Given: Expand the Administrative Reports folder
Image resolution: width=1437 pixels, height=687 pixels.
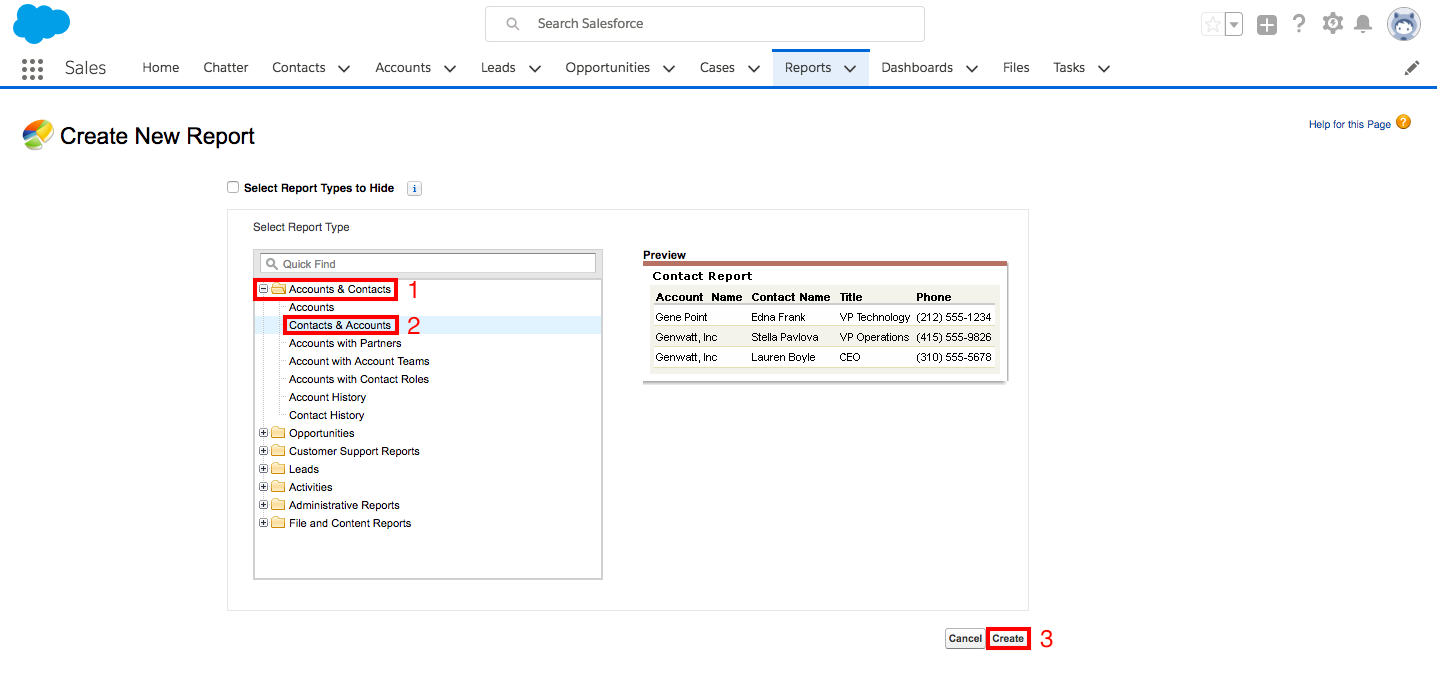Looking at the screenshot, I should (264, 505).
